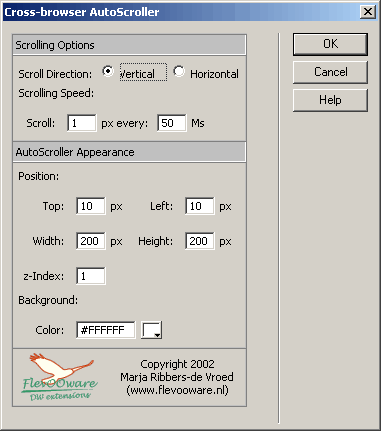Image resolution: width=381 pixels, height=431 pixels.
Task: Open Help for the AutoScroller dialog
Action: click(330, 100)
